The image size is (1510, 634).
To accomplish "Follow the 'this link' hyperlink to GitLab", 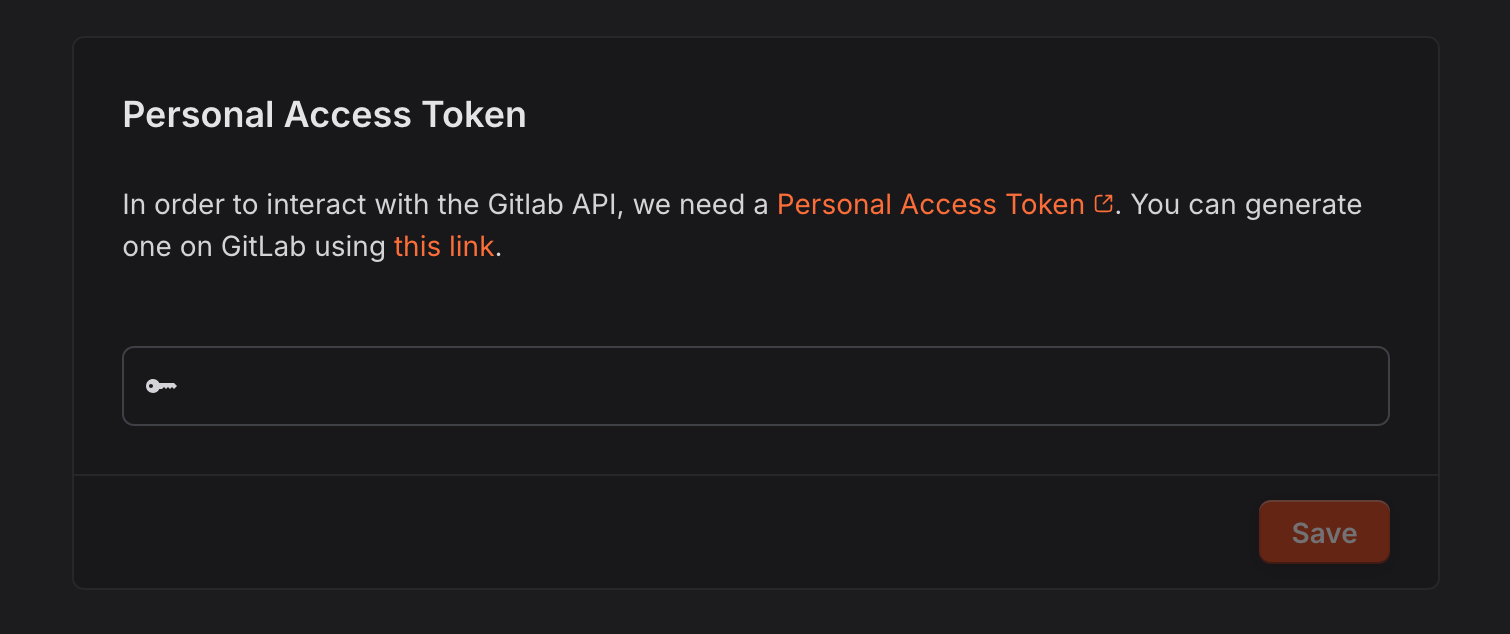I will [443, 246].
